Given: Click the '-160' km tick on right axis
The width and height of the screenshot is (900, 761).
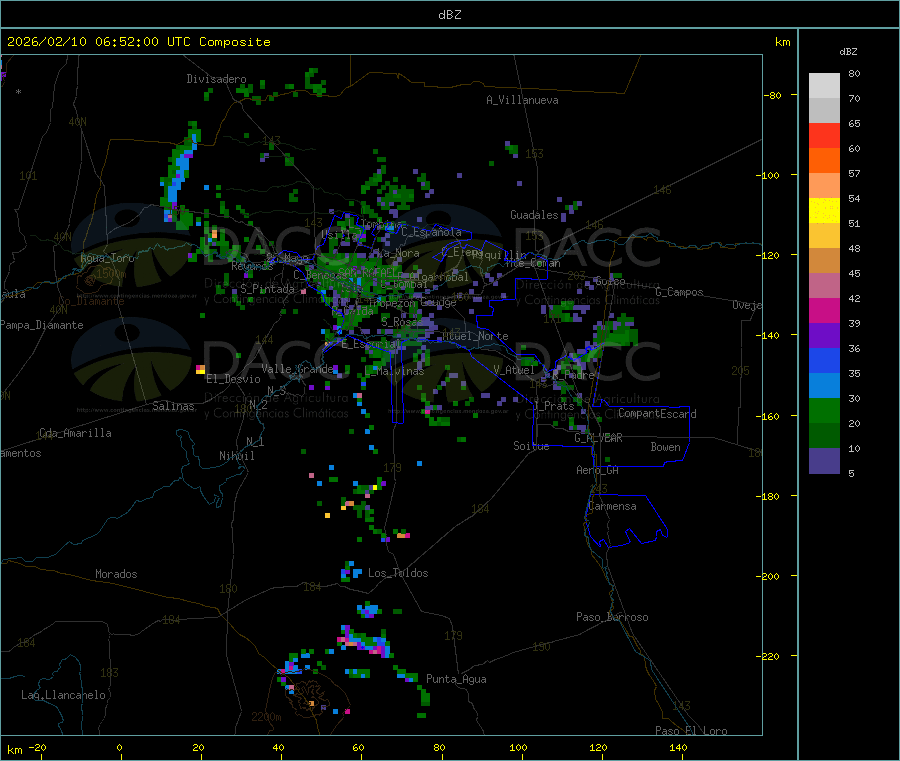Looking at the screenshot, I should pos(770,416).
